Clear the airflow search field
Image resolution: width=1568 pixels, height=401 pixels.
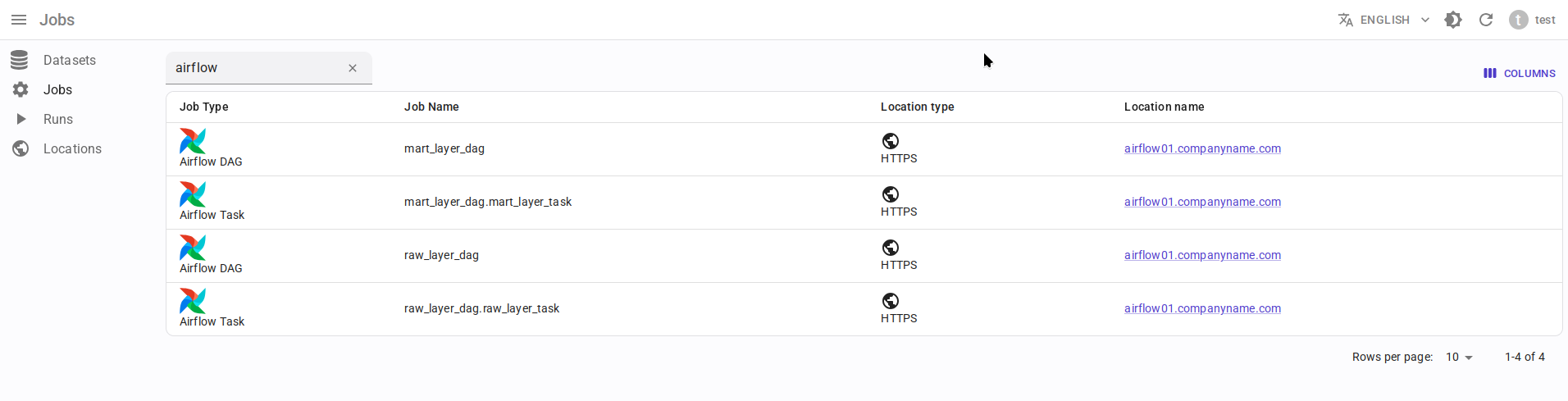point(353,68)
